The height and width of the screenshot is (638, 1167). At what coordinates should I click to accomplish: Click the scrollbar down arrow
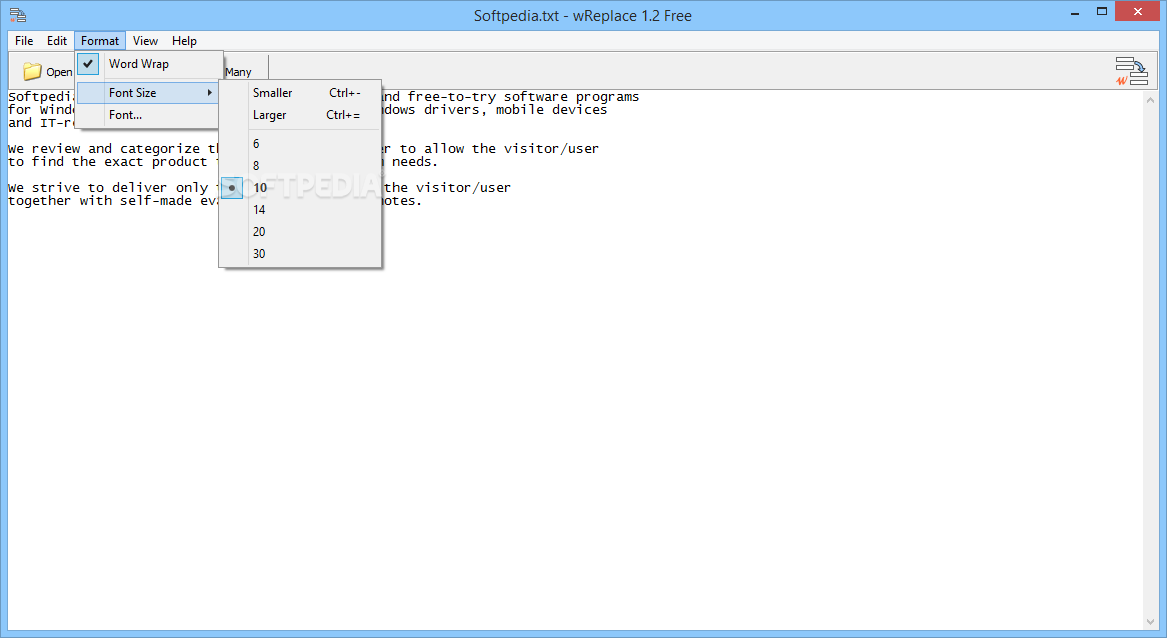tap(1151, 622)
